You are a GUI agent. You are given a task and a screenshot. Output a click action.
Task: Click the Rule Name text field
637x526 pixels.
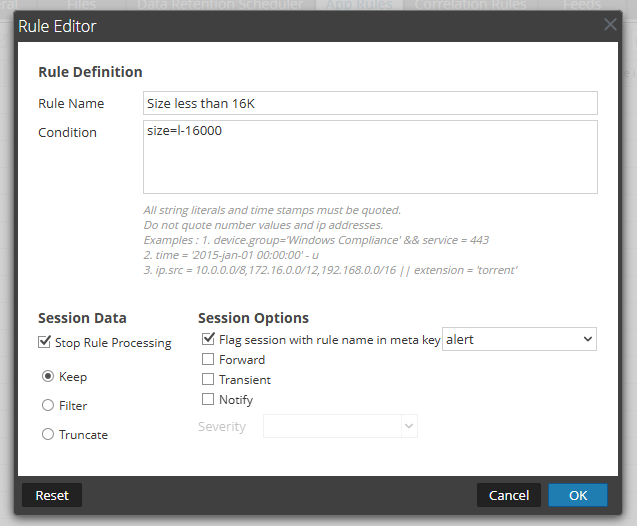click(x=370, y=103)
